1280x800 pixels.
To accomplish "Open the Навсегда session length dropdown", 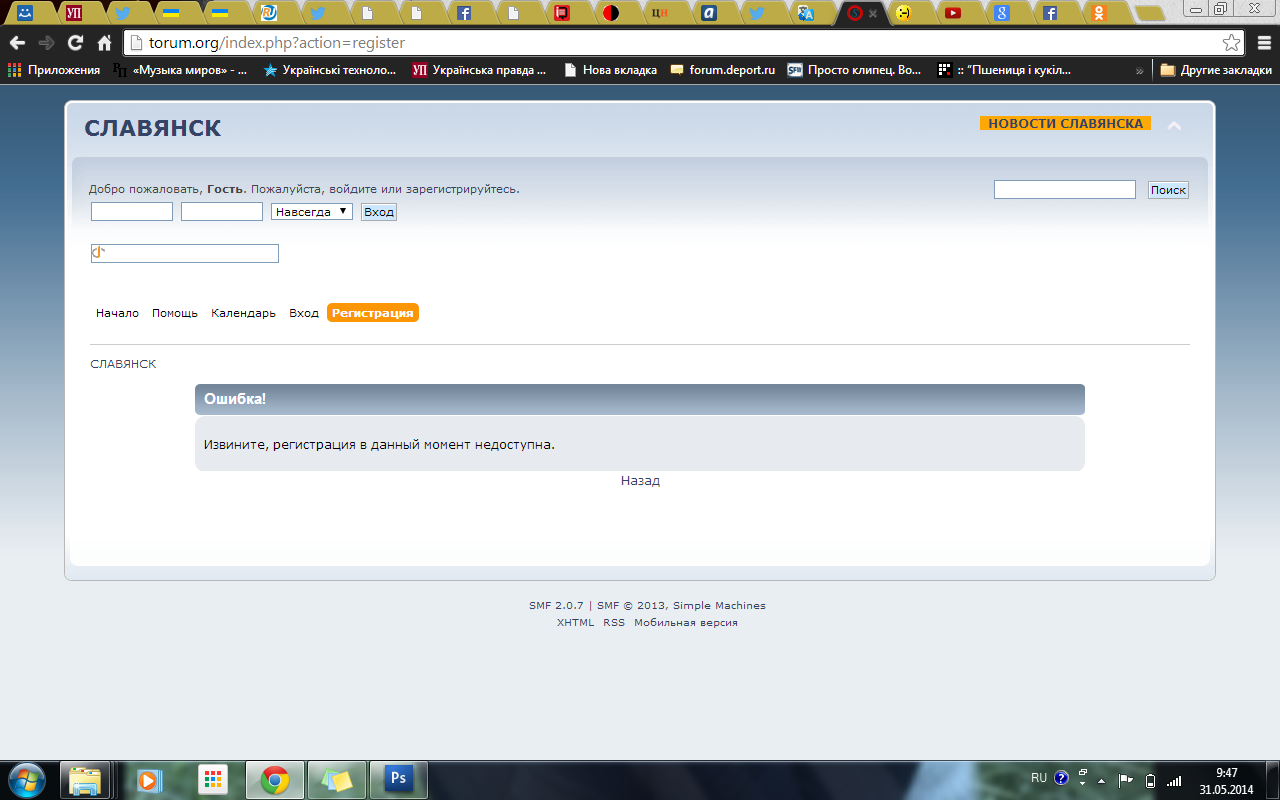I will tap(311, 212).
